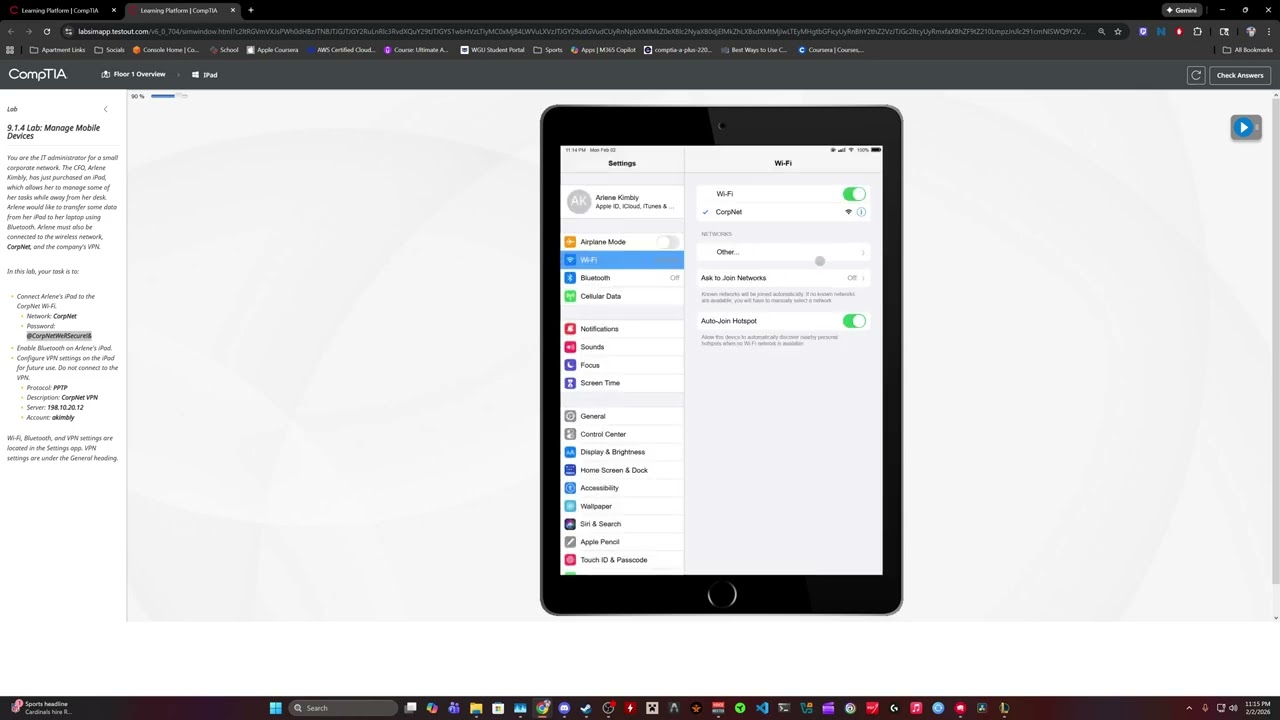Tap the Apple Pencil icon
Image resolution: width=1280 pixels, height=720 pixels.
(x=570, y=542)
